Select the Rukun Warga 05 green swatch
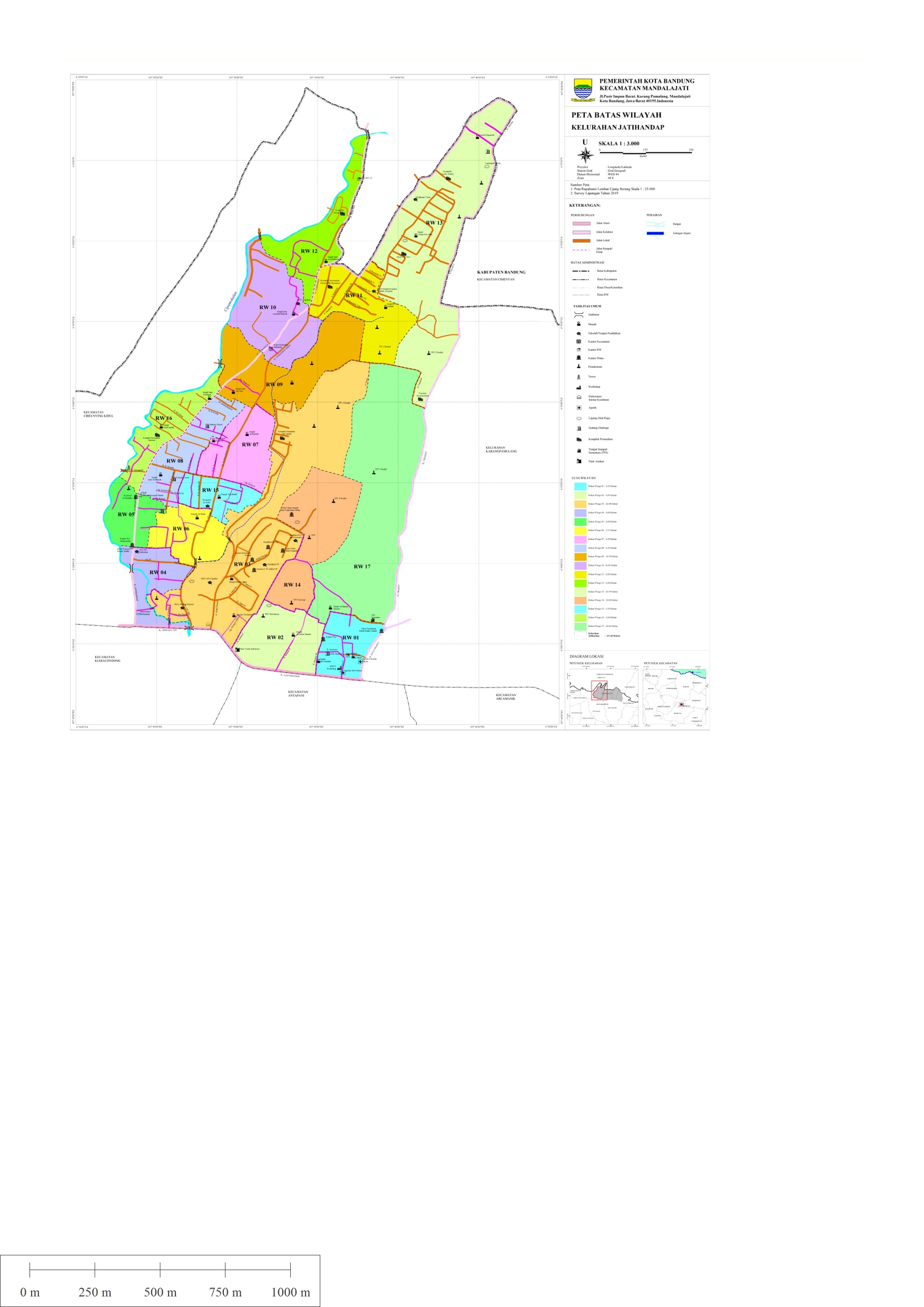Screen dimensions: 924x1307 [x=580, y=522]
